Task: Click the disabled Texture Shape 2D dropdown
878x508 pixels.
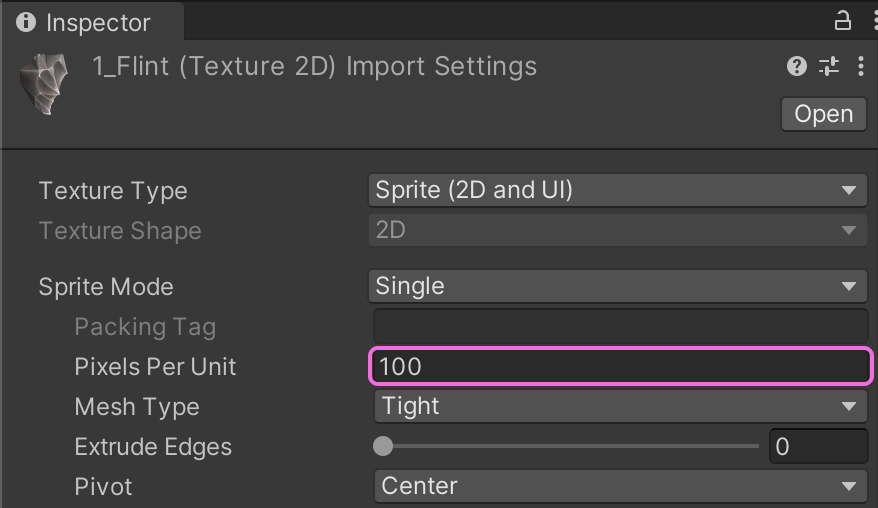Action: pyautogui.click(x=618, y=230)
